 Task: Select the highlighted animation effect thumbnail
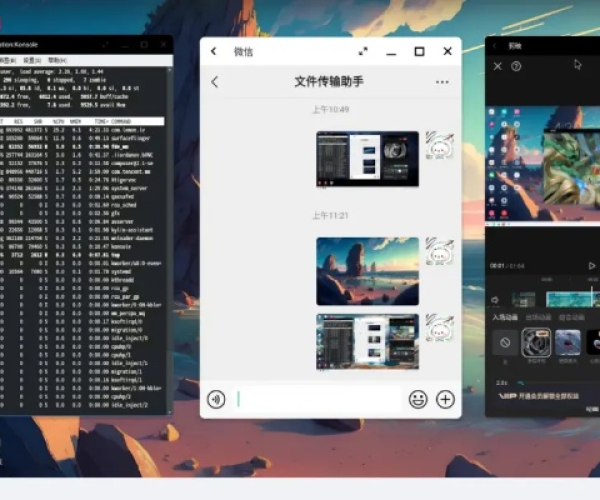click(x=537, y=343)
